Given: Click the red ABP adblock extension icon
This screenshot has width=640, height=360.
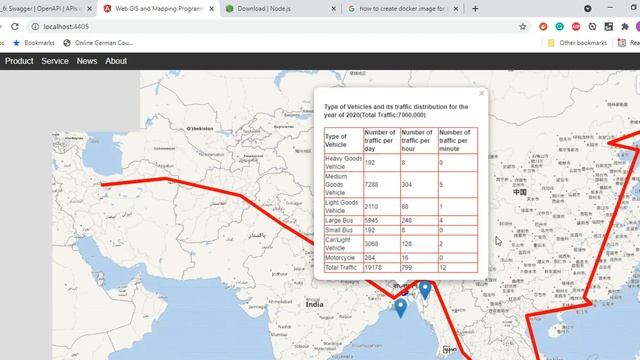Looking at the screenshot, I should pos(576,27).
